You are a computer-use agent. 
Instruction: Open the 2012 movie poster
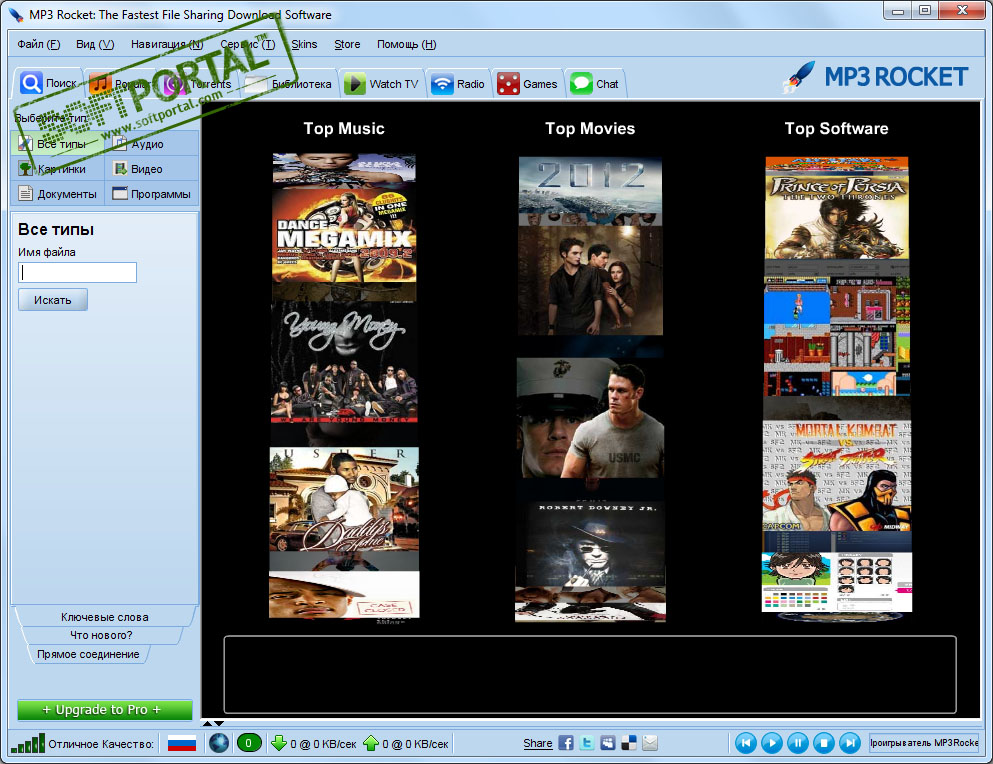(x=590, y=186)
